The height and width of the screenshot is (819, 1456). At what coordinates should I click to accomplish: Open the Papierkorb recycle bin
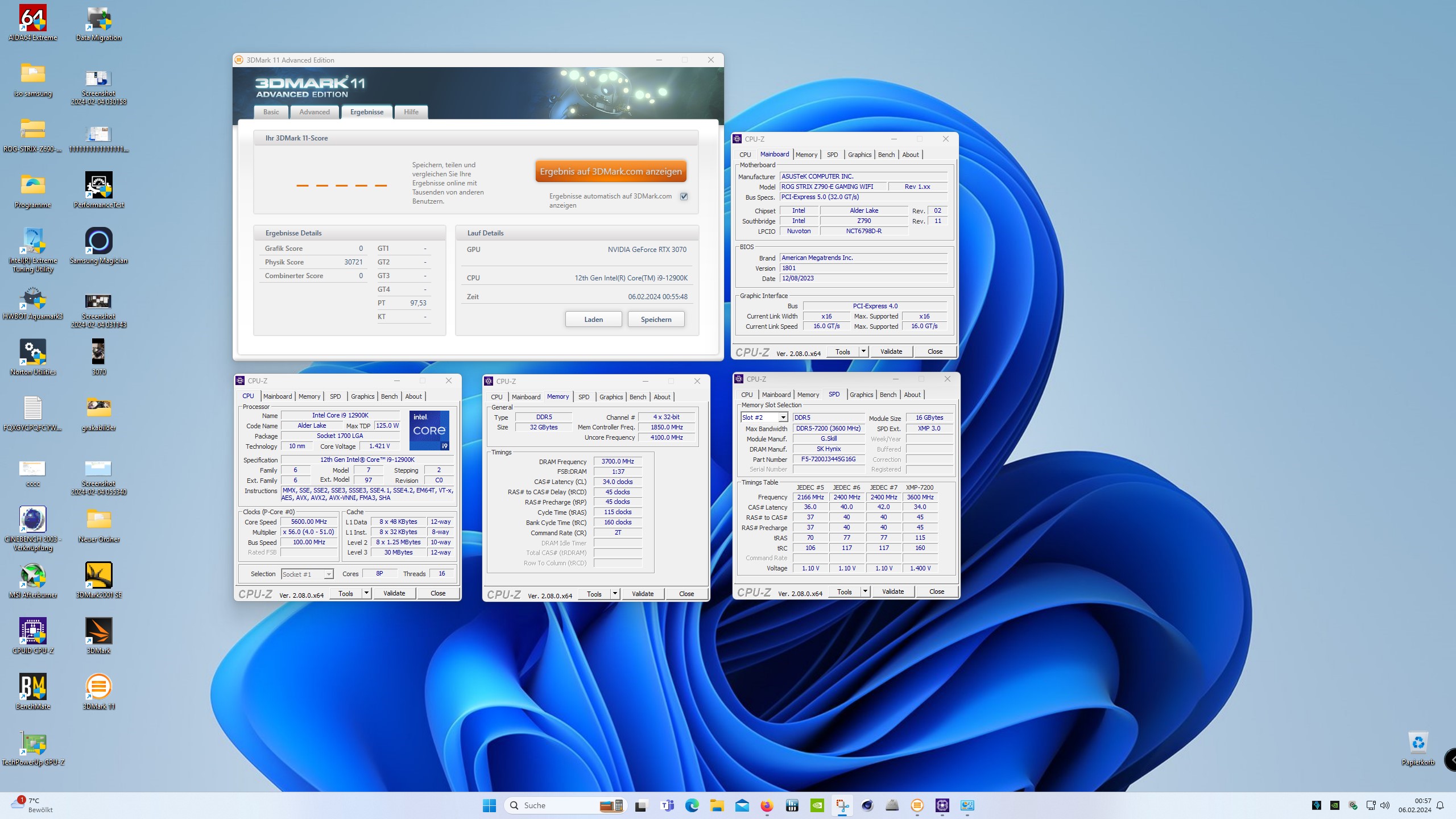click(x=1418, y=748)
